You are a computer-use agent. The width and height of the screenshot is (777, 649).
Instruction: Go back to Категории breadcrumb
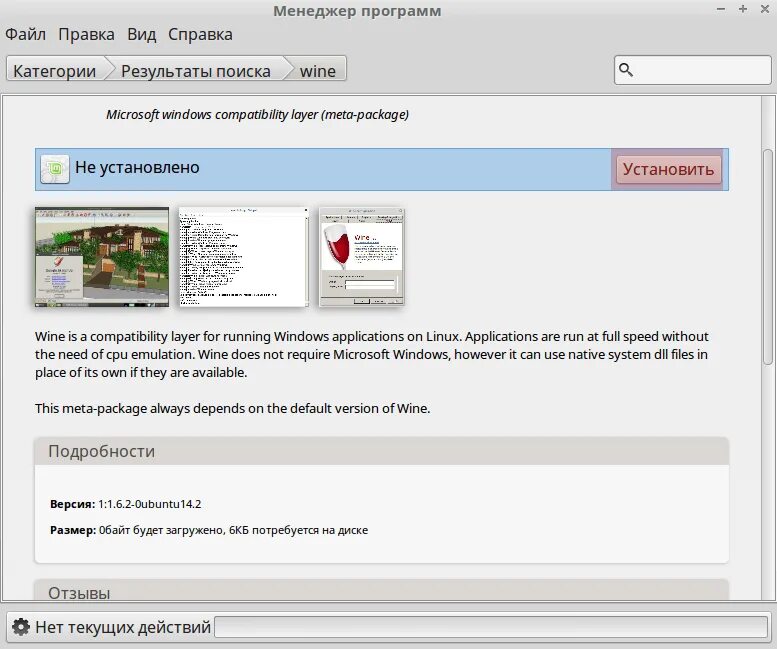click(55, 70)
